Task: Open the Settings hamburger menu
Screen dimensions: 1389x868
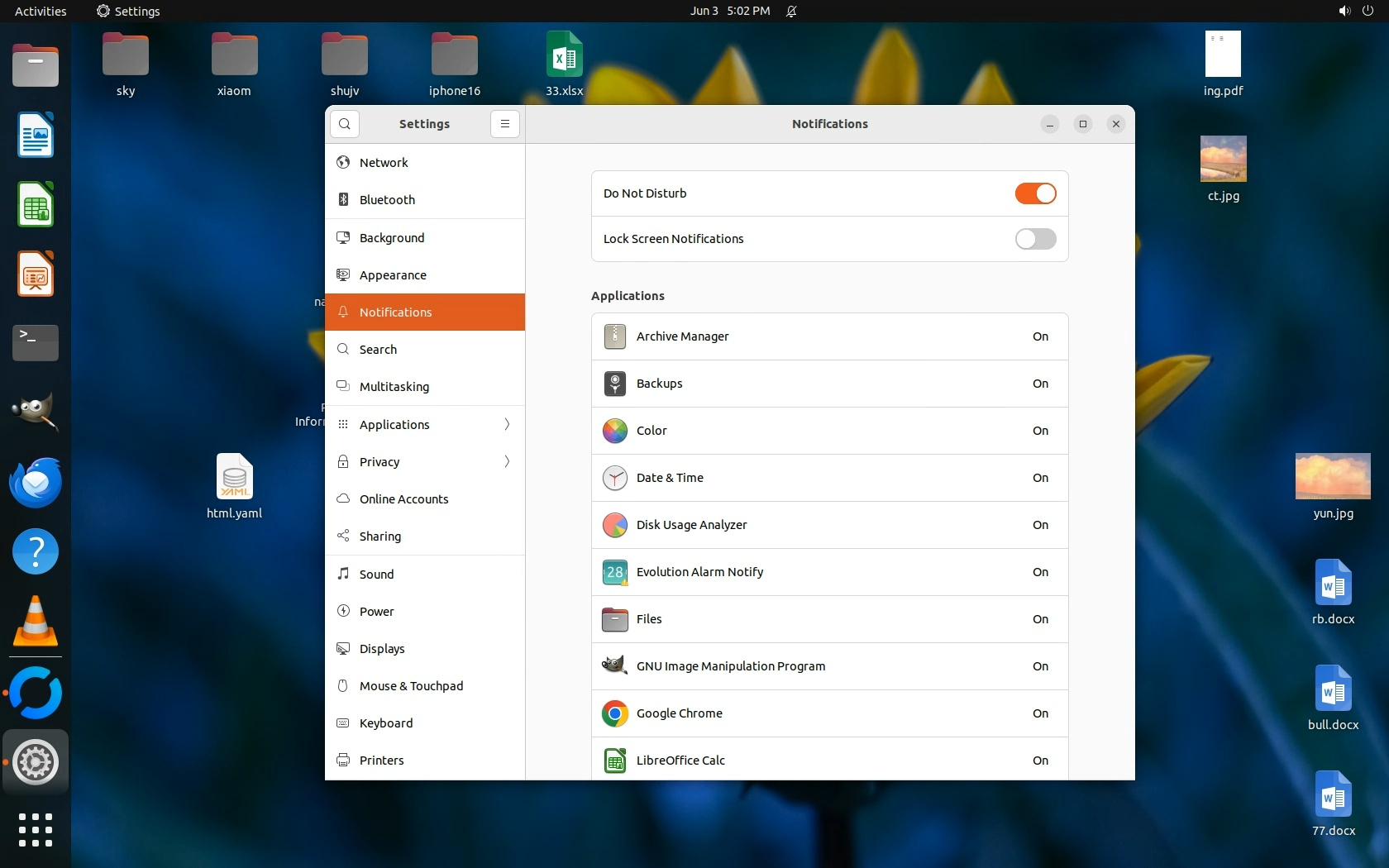Action: pos(504,124)
